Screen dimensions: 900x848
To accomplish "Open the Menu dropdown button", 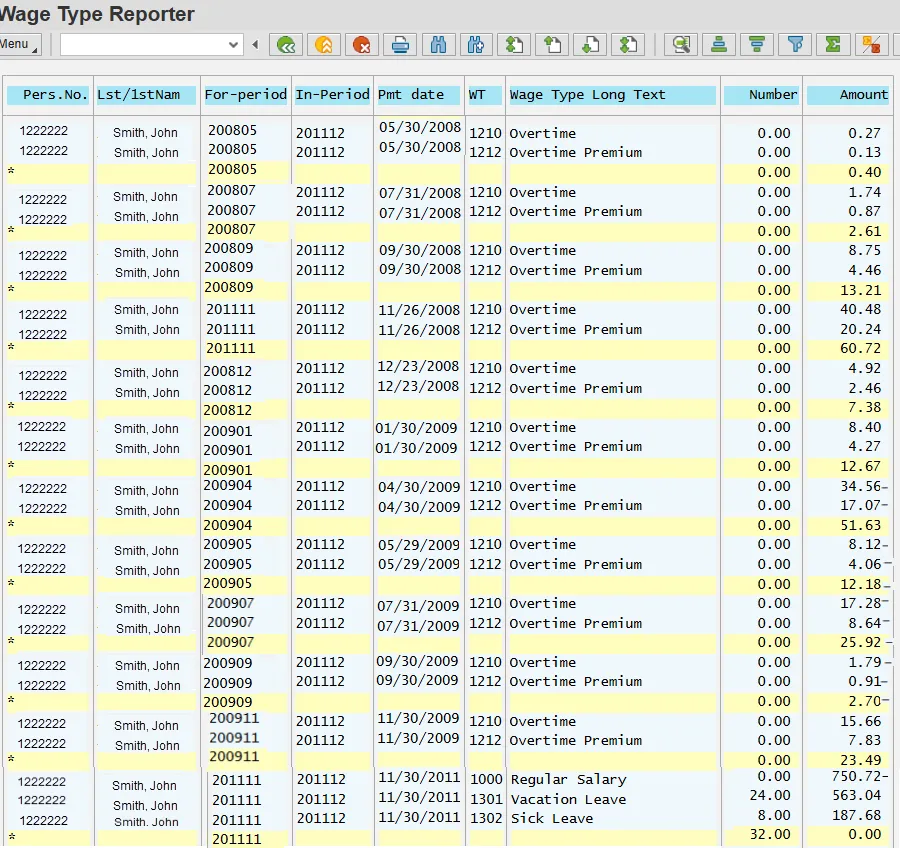I will click(19, 45).
